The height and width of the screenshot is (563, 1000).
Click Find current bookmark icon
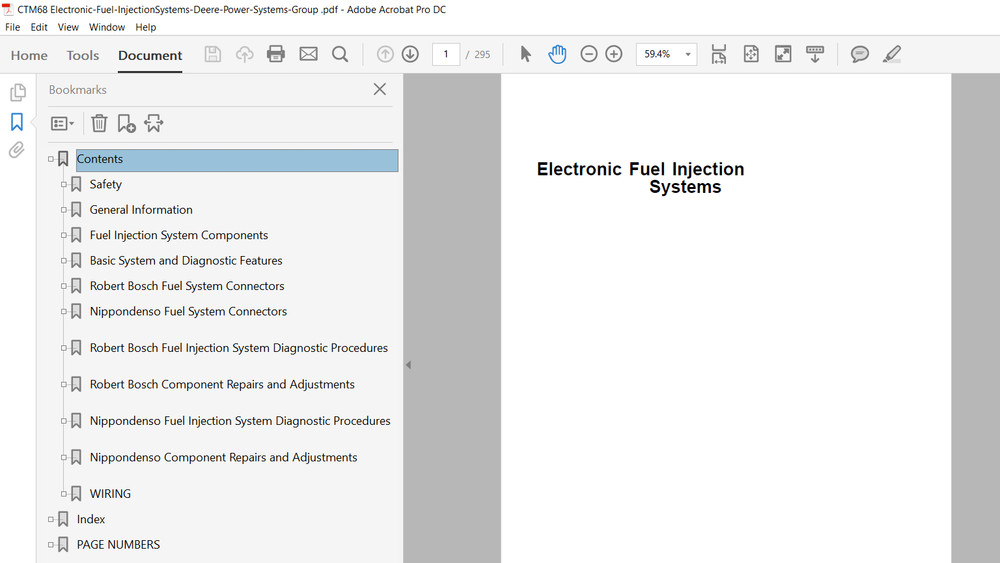(154, 123)
